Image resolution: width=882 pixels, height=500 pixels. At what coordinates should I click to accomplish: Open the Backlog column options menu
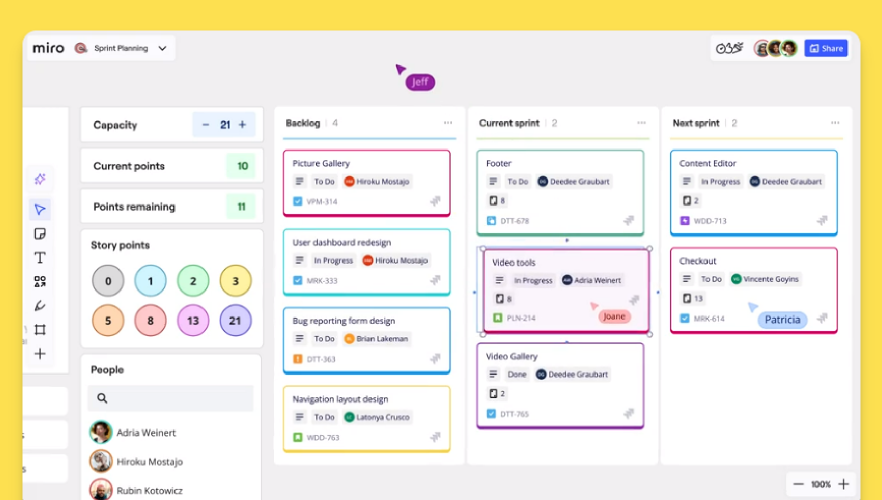tap(447, 123)
